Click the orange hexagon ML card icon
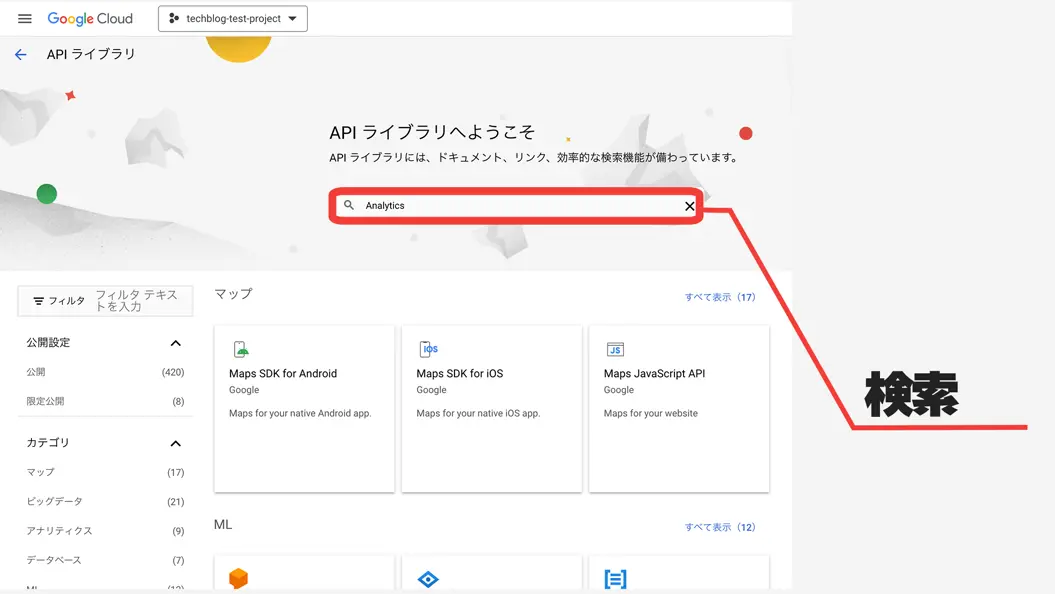This screenshot has height=594, width=1055. [238, 579]
